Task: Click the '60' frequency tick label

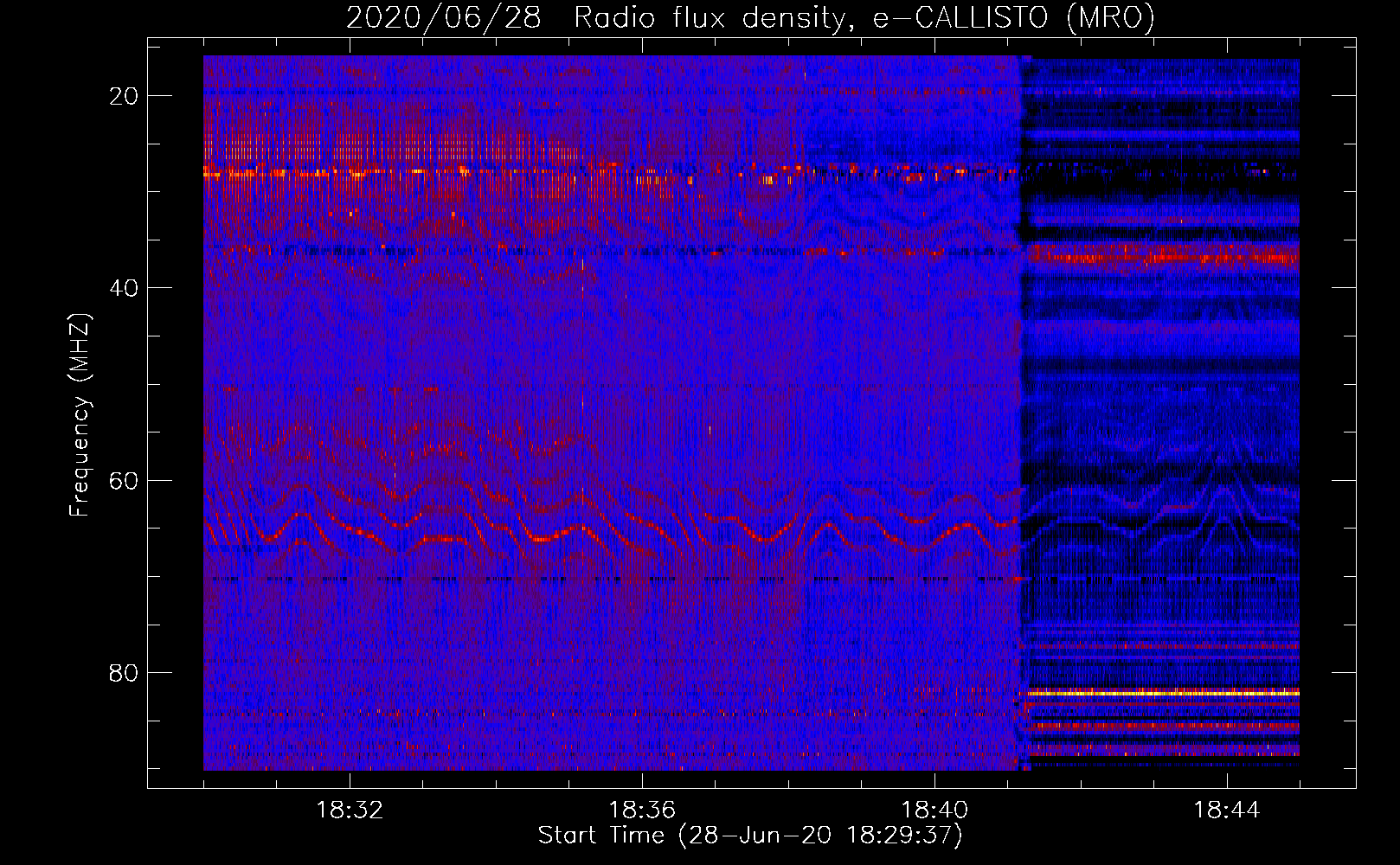Action: (125, 480)
